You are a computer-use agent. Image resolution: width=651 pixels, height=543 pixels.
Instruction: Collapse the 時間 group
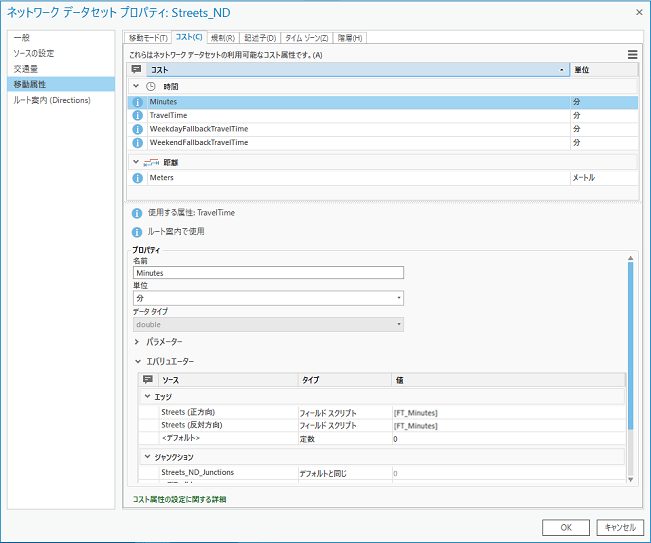point(137,86)
